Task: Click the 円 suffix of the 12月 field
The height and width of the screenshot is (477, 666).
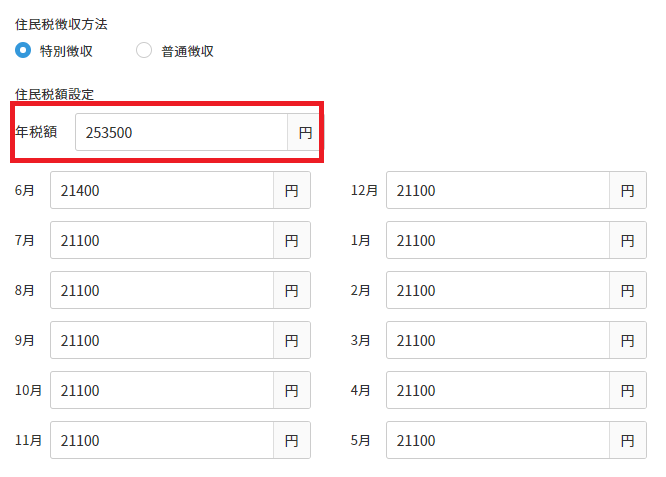Action: pos(628,190)
